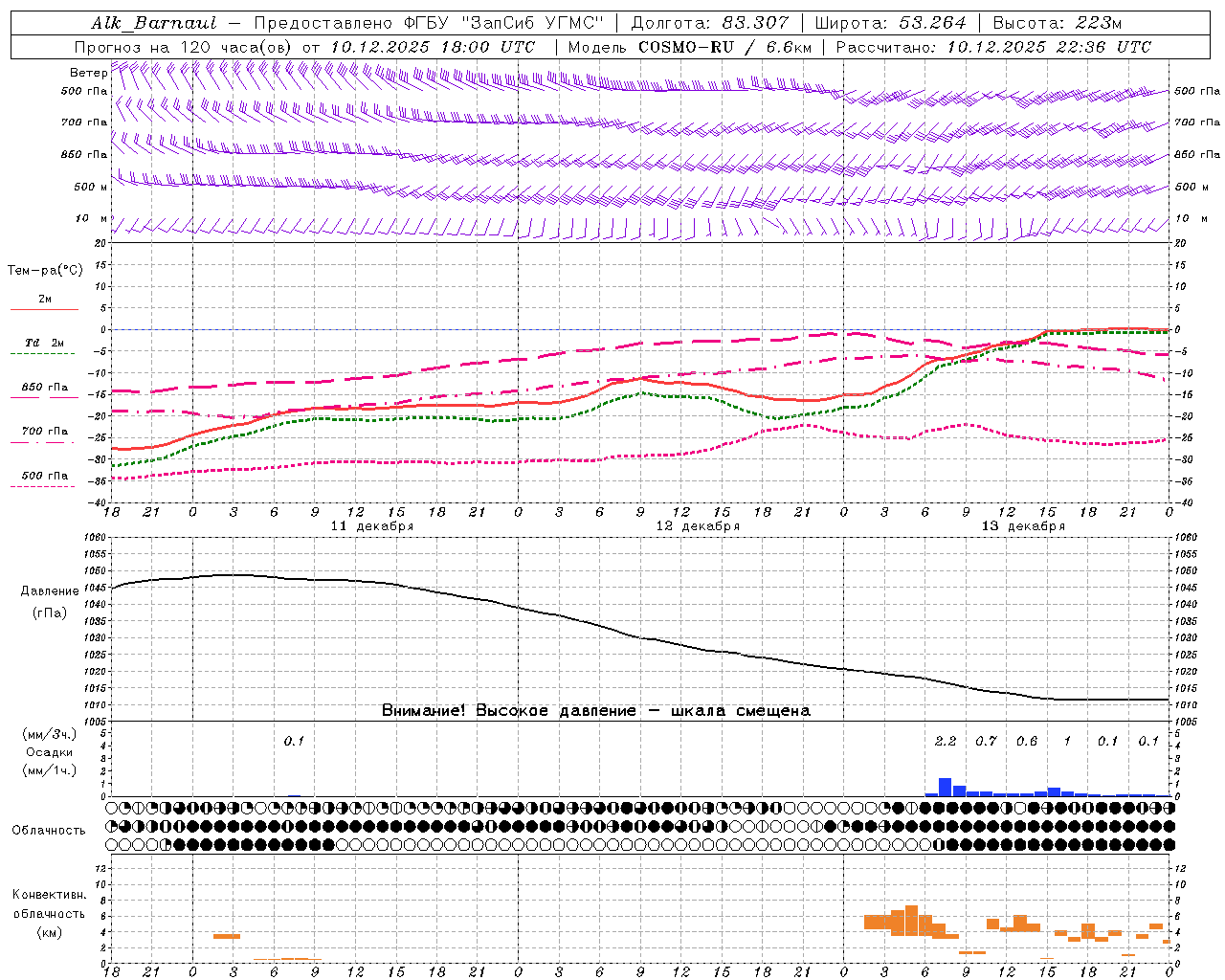Click the tallest blue precipitation bar
This screenshot has width=1225, height=980.
pos(945,787)
